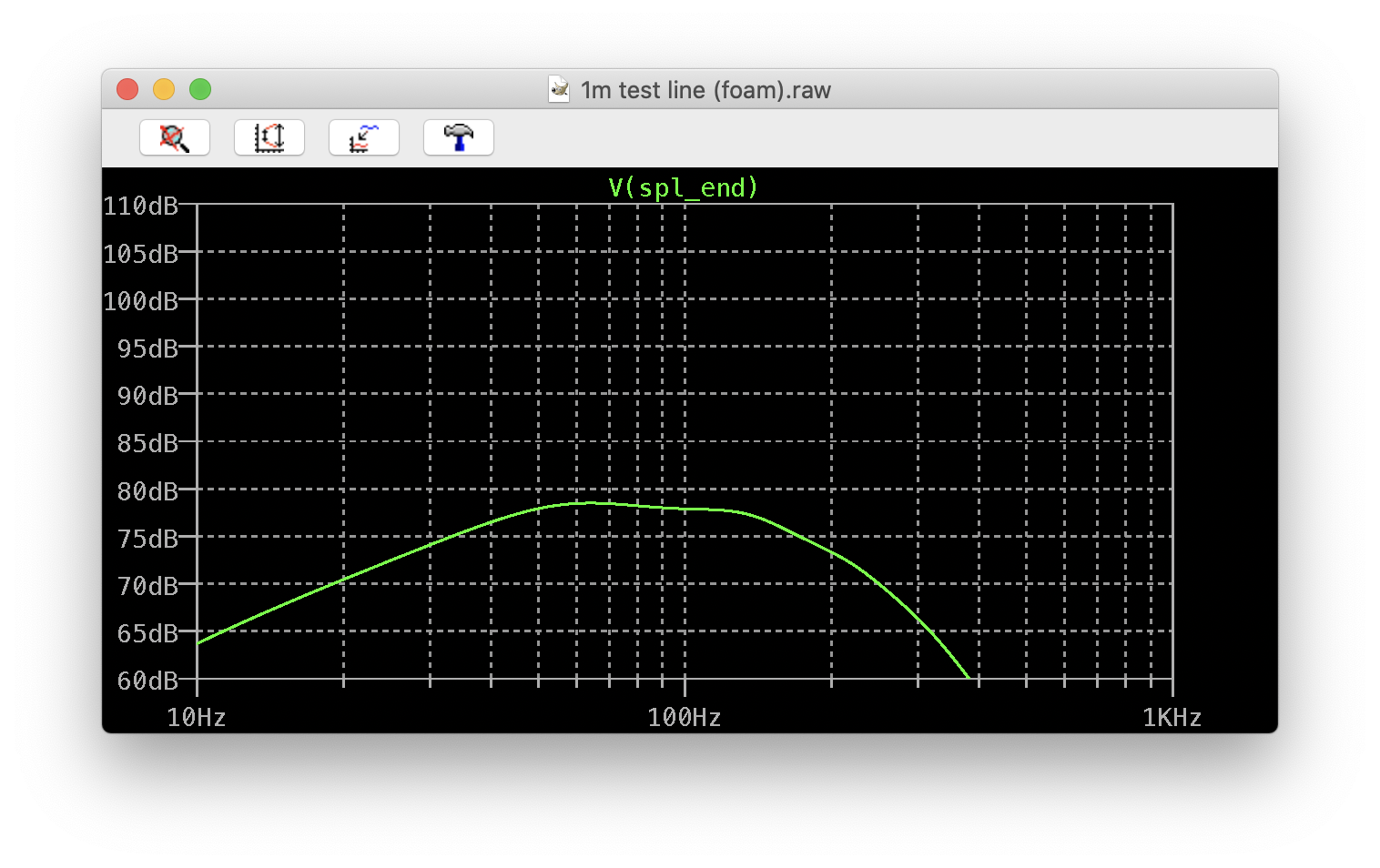Viewport: 1380px width, 868px height.
Task: Click the autorange axes toolbar icon
Action: coord(269,137)
